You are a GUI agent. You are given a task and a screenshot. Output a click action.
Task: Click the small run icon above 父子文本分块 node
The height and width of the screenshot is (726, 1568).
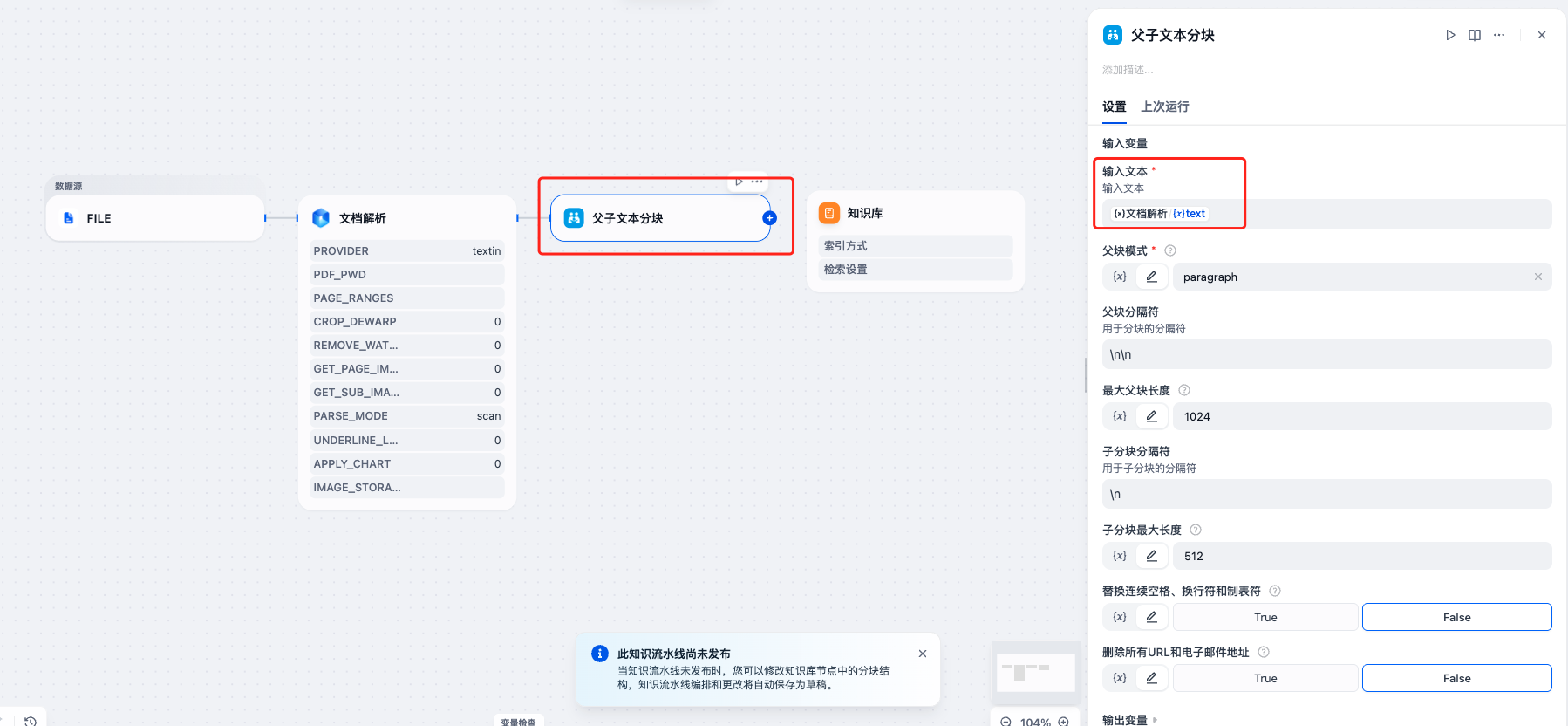[x=739, y=182]
